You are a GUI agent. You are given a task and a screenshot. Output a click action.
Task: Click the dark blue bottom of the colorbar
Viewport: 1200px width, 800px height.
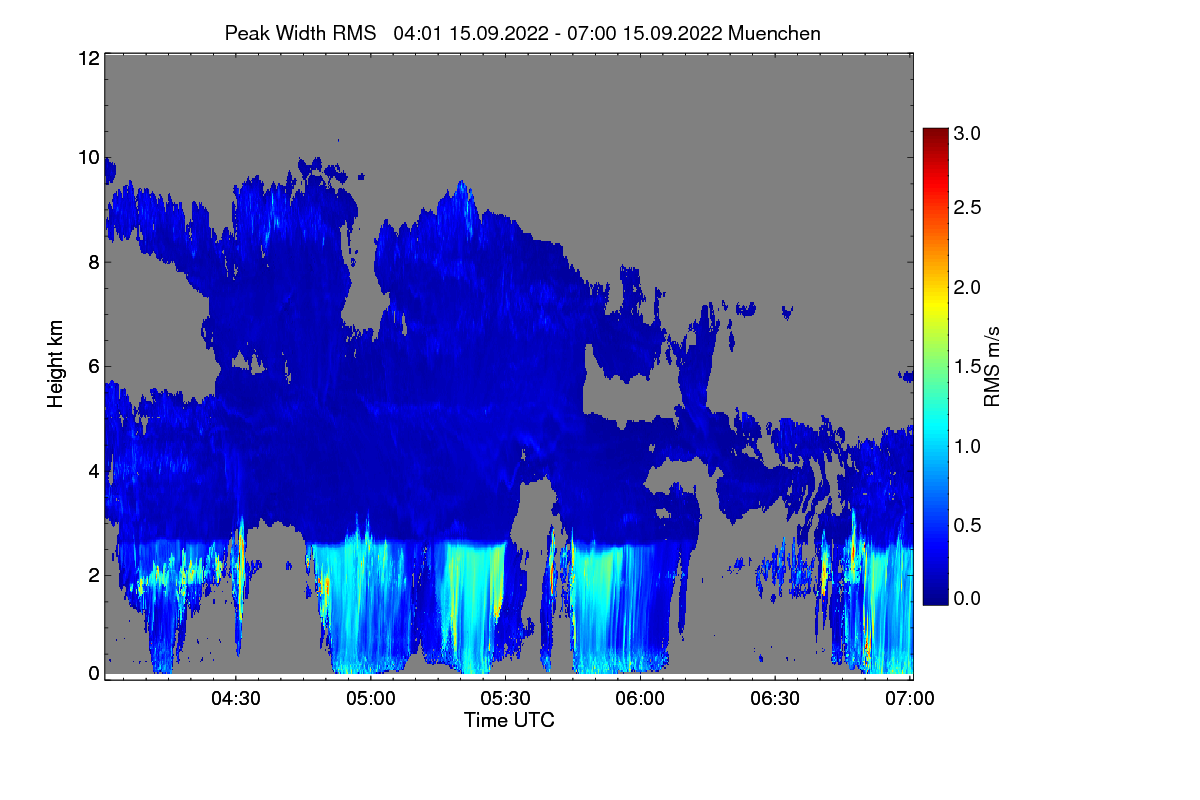coord(934,596)
